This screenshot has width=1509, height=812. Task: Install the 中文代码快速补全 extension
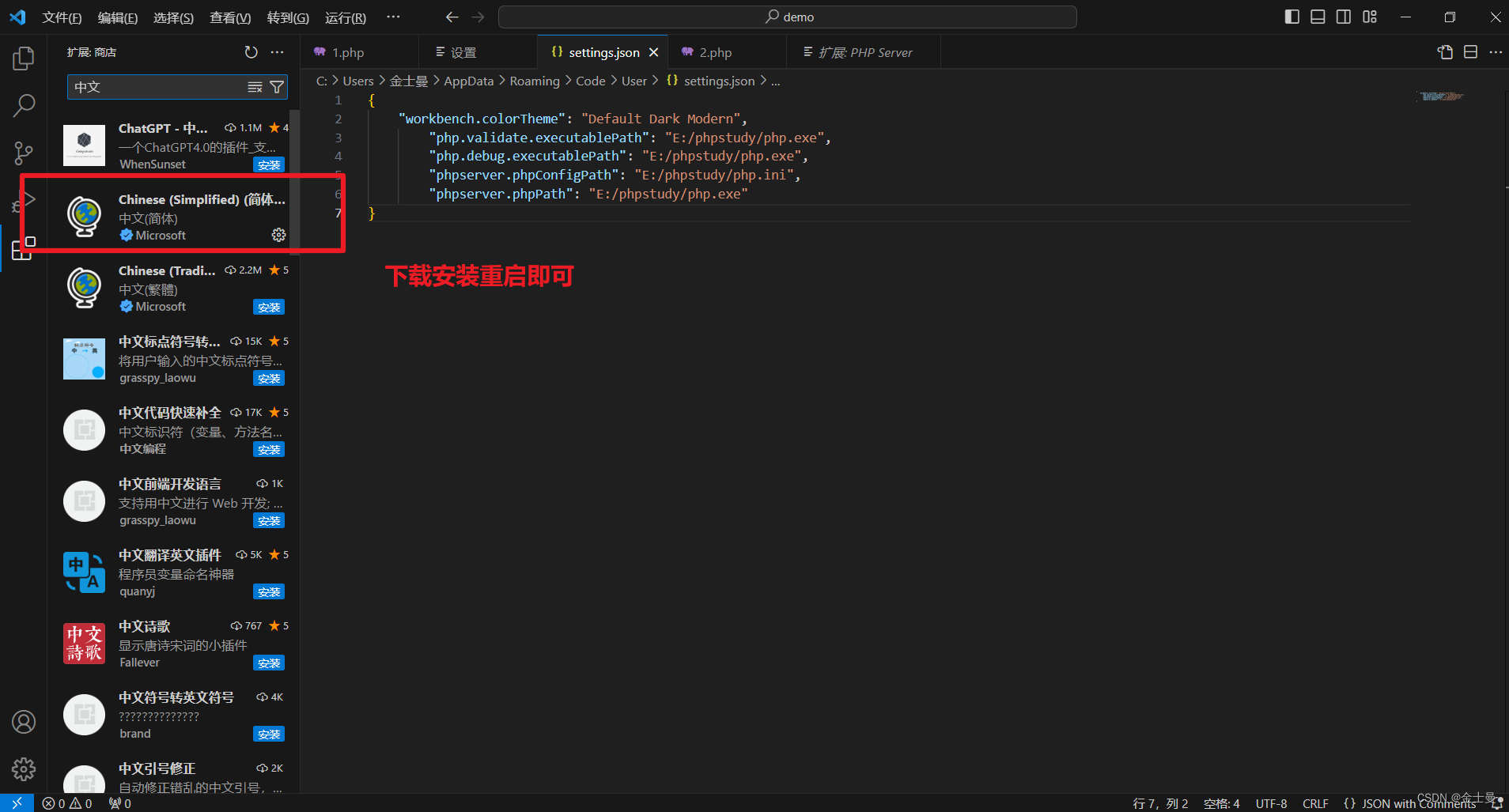pos(269,450)
